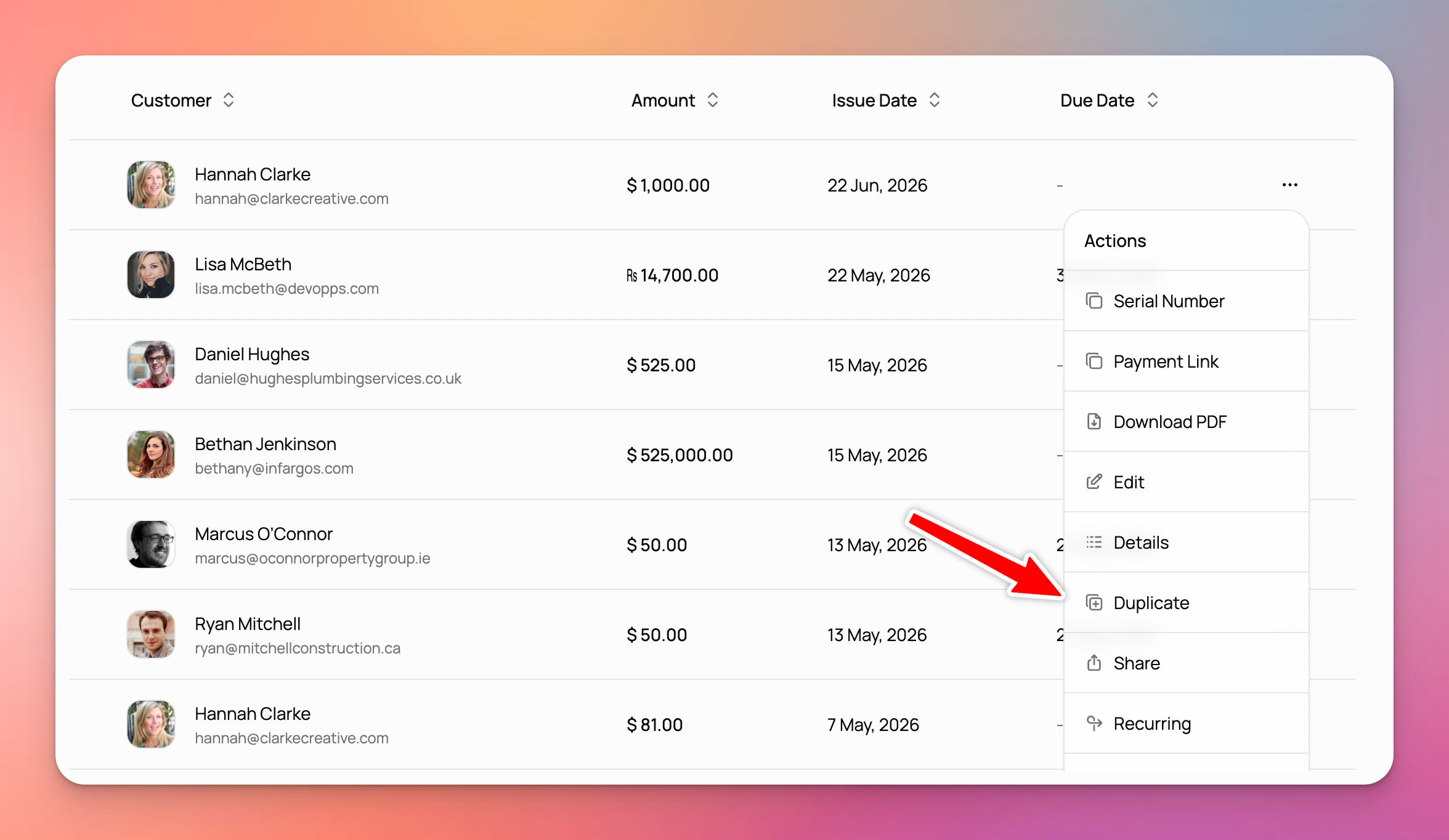The width and height of the screenshot is (1449, 840).
Task: Click the Share upload icon
Action: 1094,663
